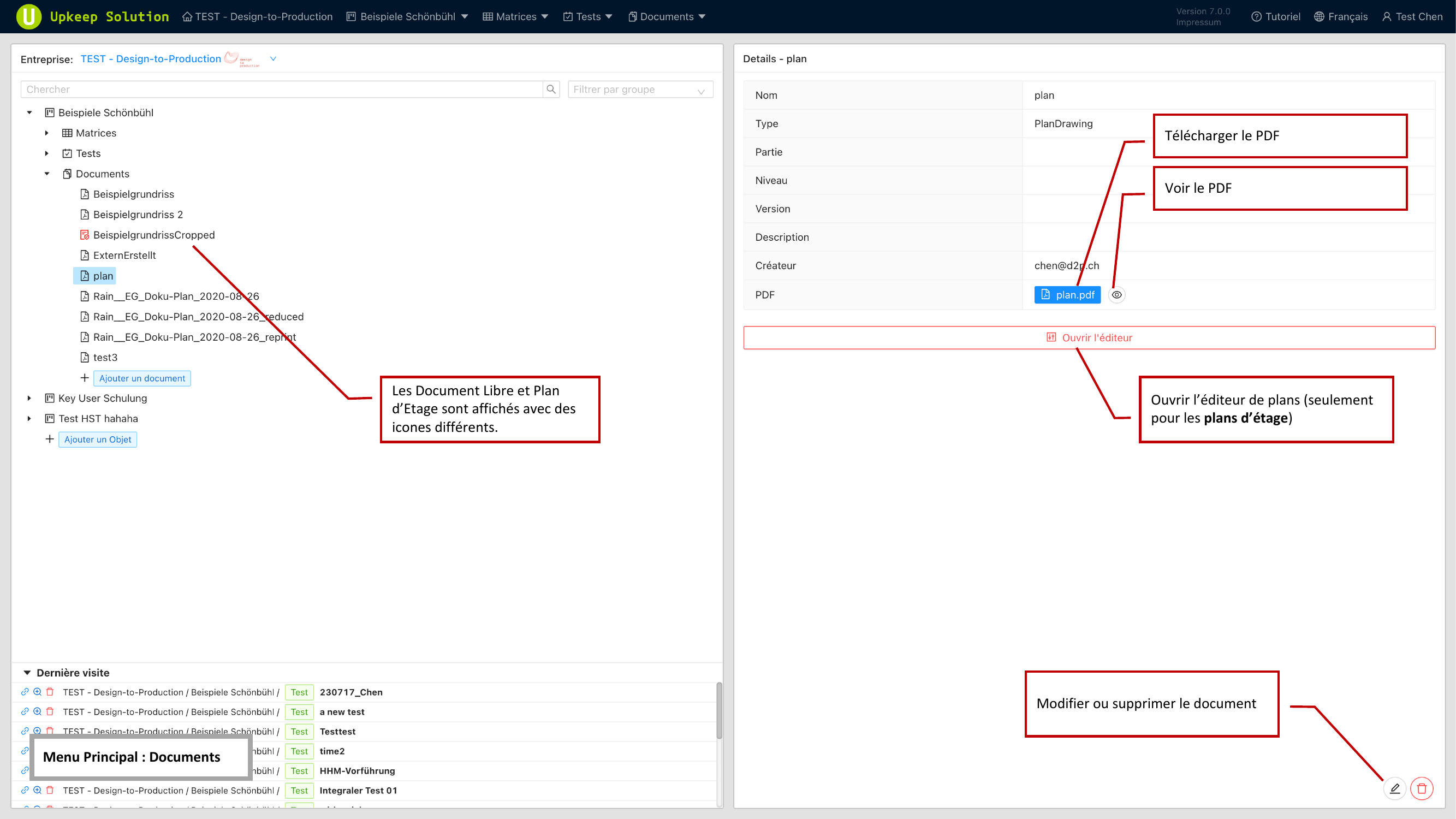Collapse the Documents tree node
This screenshot has height=819, width=1456.
pos(47,174)
